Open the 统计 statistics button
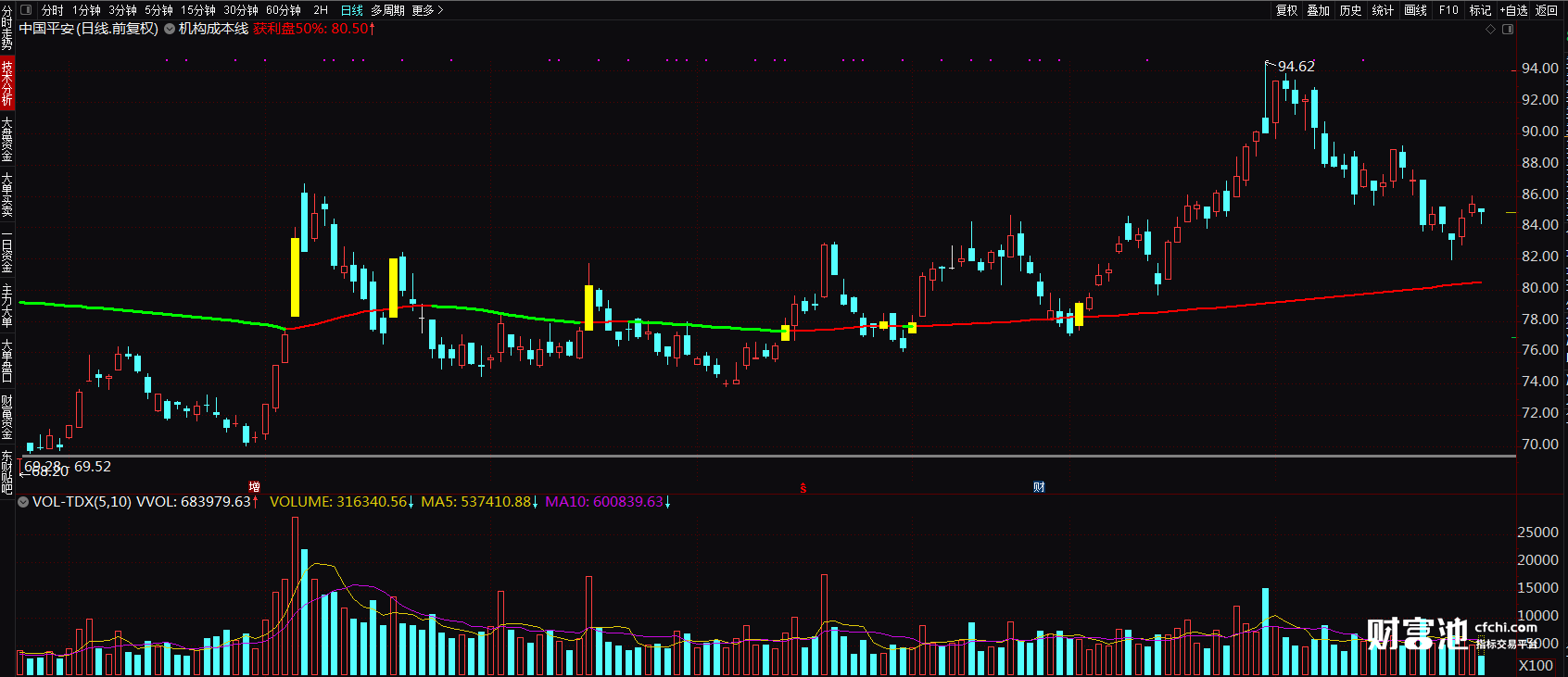The width and height of the screenshot is (1568, 677). (x=1383, y=10)
